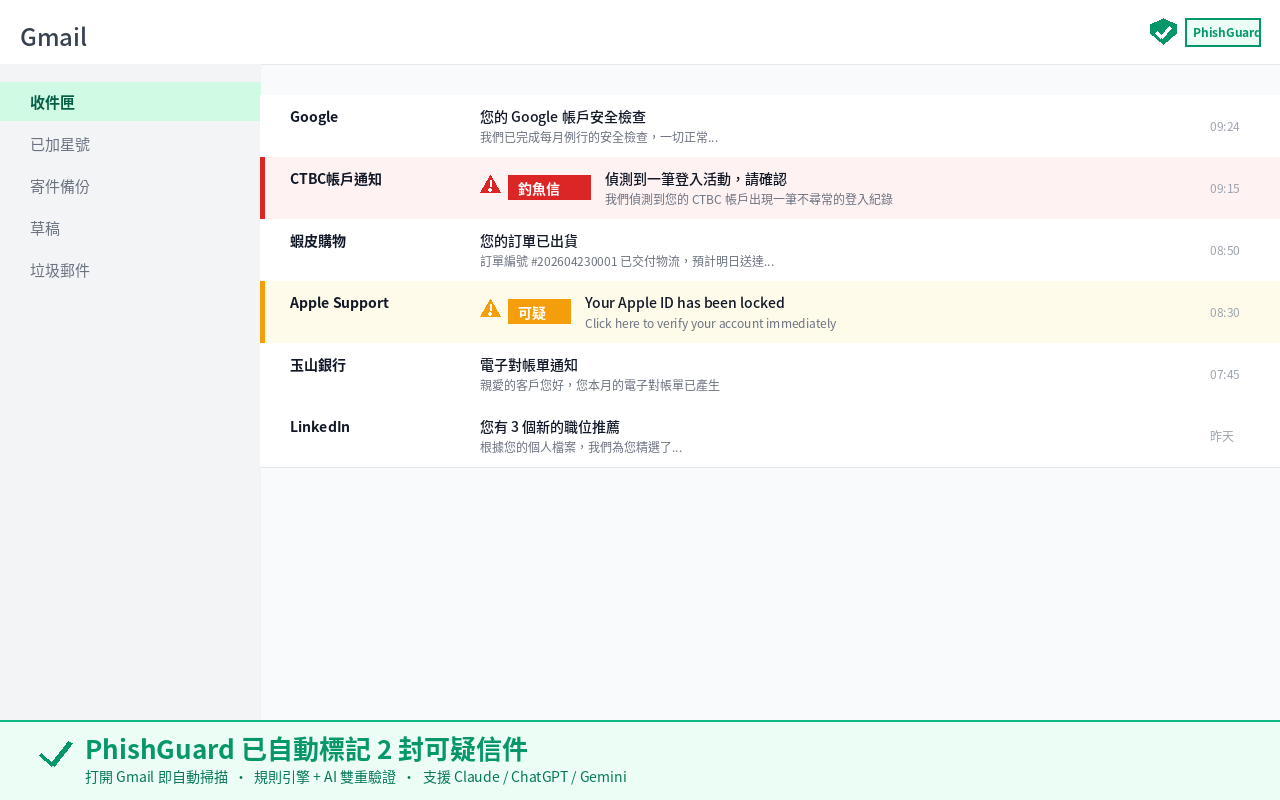Open the 電子對帳單通知 email
Image resolution: width=1280 pixels, height=800 pixels.
click(x=770, y=374)
